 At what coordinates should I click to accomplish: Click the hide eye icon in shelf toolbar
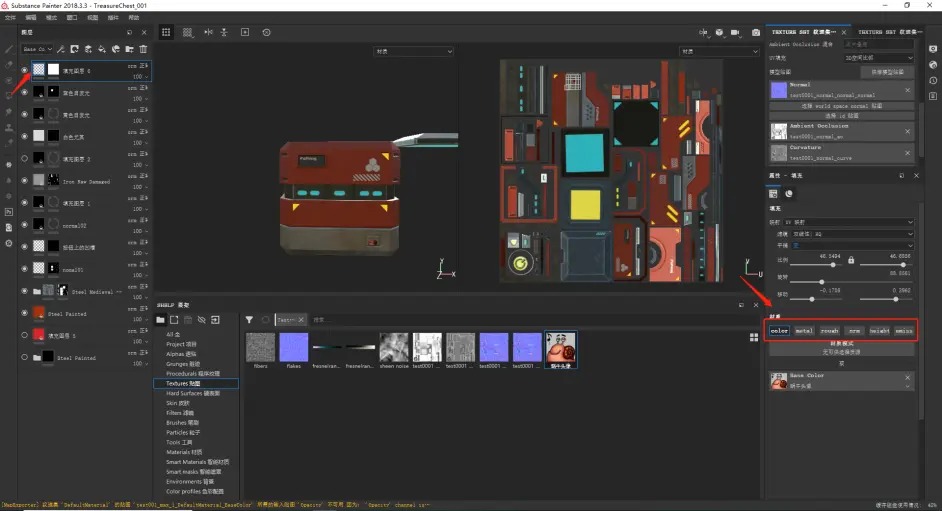tap(201, 319)
